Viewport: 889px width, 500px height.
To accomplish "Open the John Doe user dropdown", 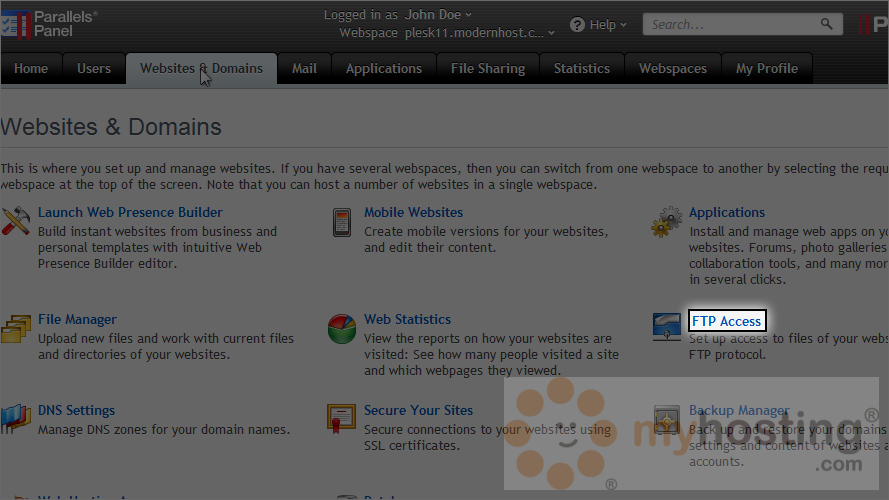I will (x=438, y=15).
